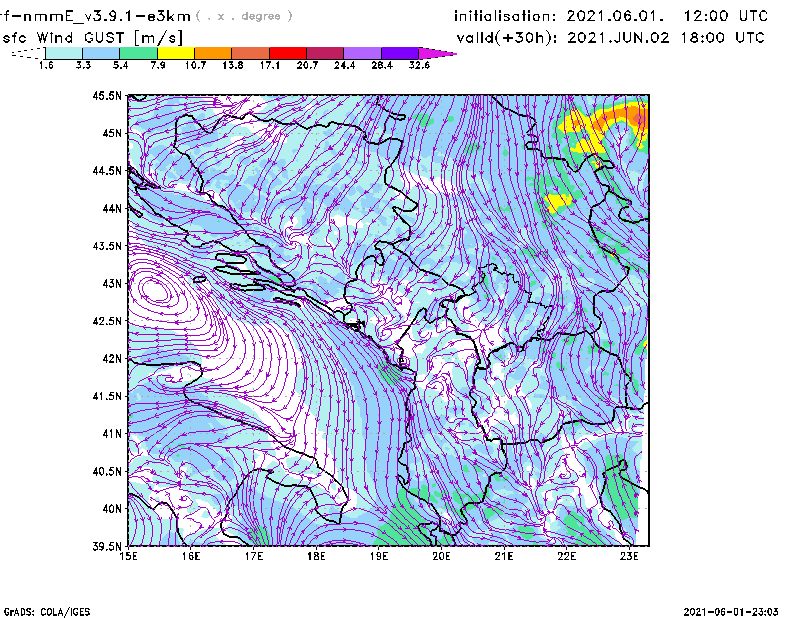Click legend value 10.7
Screen dimensions: 800x618
tap(195, 65)
